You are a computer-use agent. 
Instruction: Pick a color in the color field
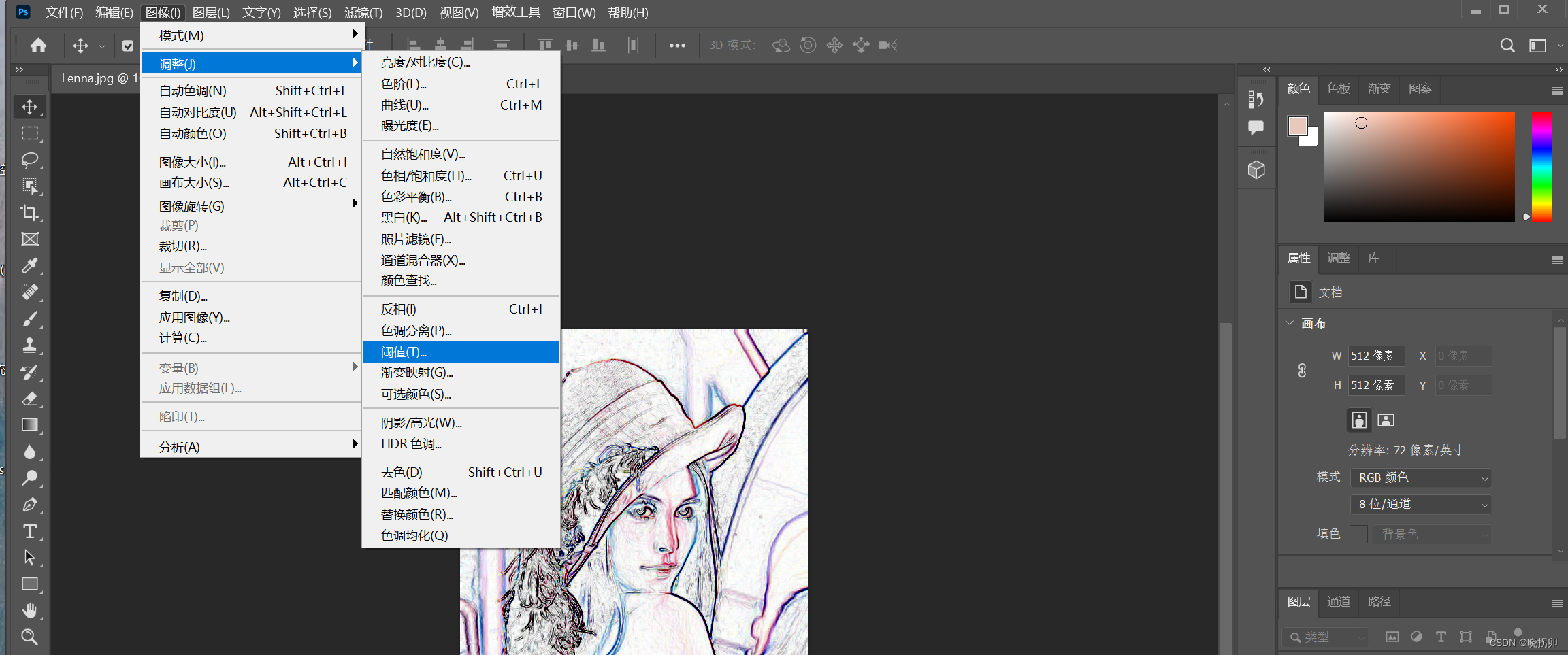pos(1419,167)
